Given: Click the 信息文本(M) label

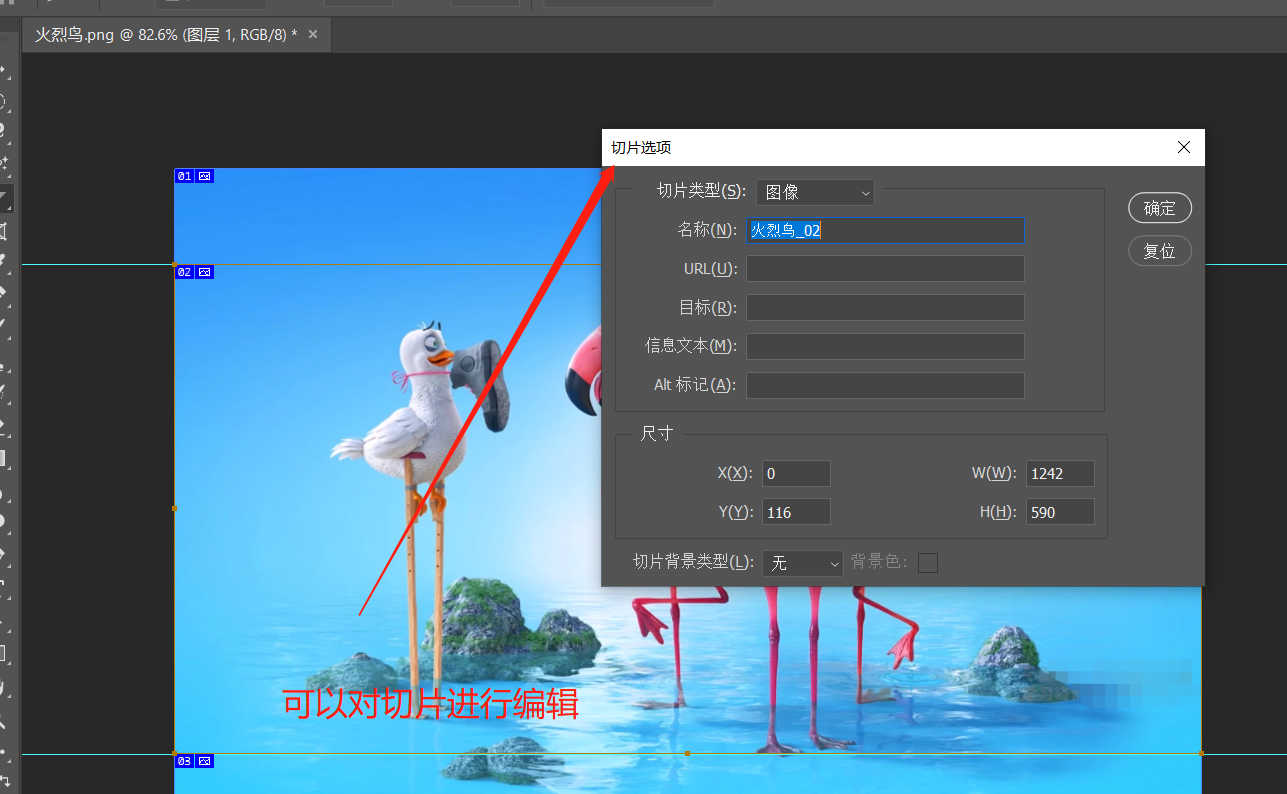Looking at the screenshot, I should pos(691,346).
